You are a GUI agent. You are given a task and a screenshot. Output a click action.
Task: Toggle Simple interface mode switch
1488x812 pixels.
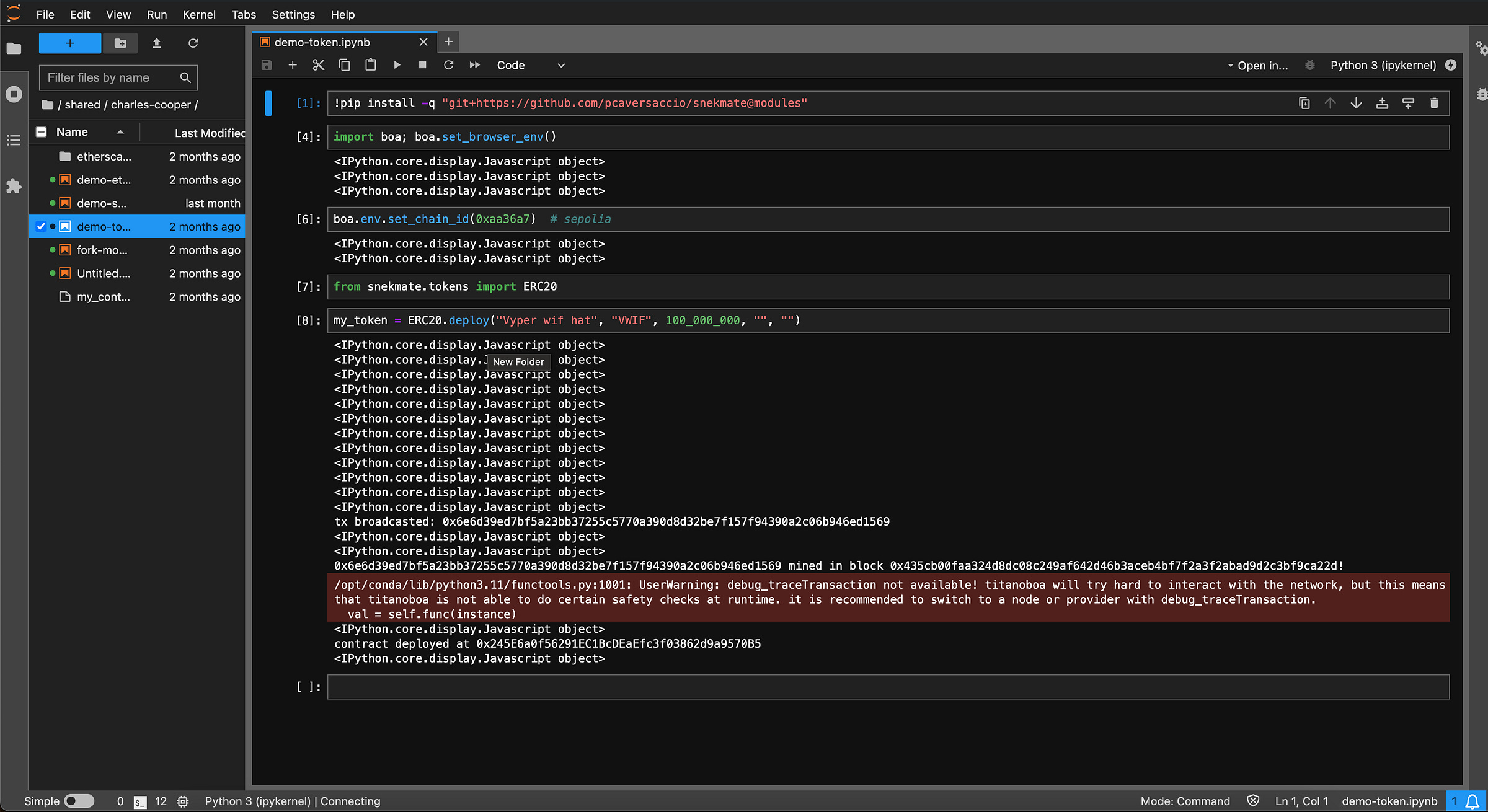point(79,801)
